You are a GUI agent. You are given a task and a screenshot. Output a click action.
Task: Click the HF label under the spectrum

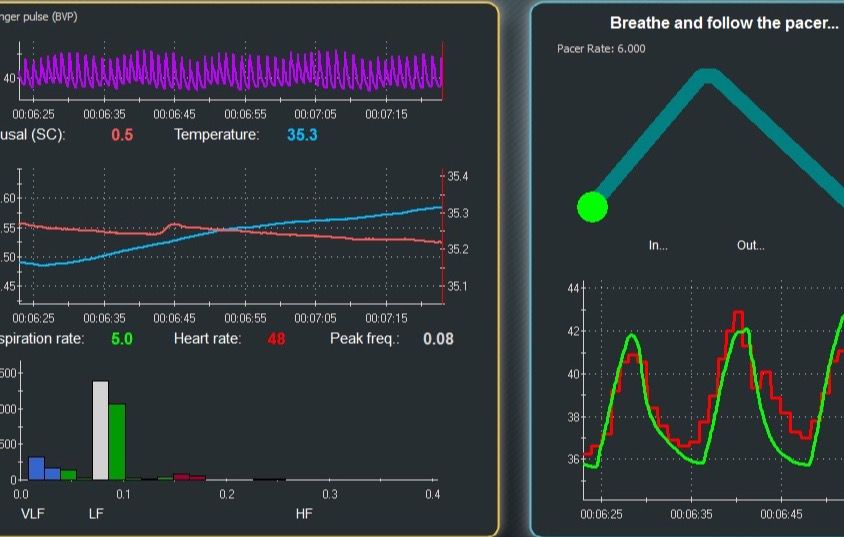(305, 513)
